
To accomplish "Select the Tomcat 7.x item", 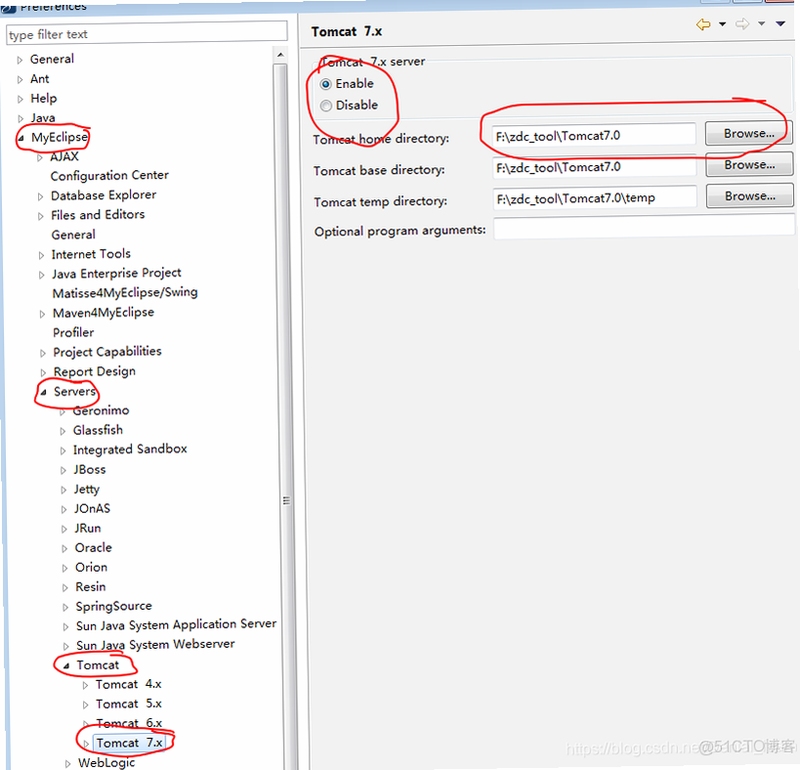I will coord(130,743).
